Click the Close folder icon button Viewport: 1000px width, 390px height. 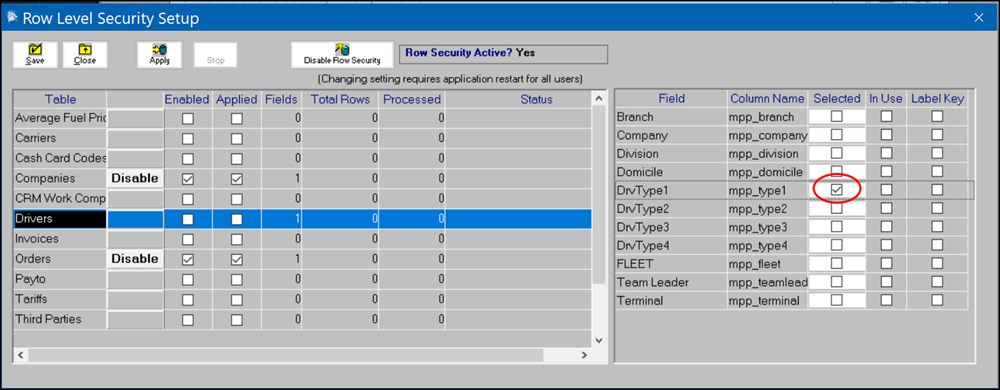pos(85,55)
